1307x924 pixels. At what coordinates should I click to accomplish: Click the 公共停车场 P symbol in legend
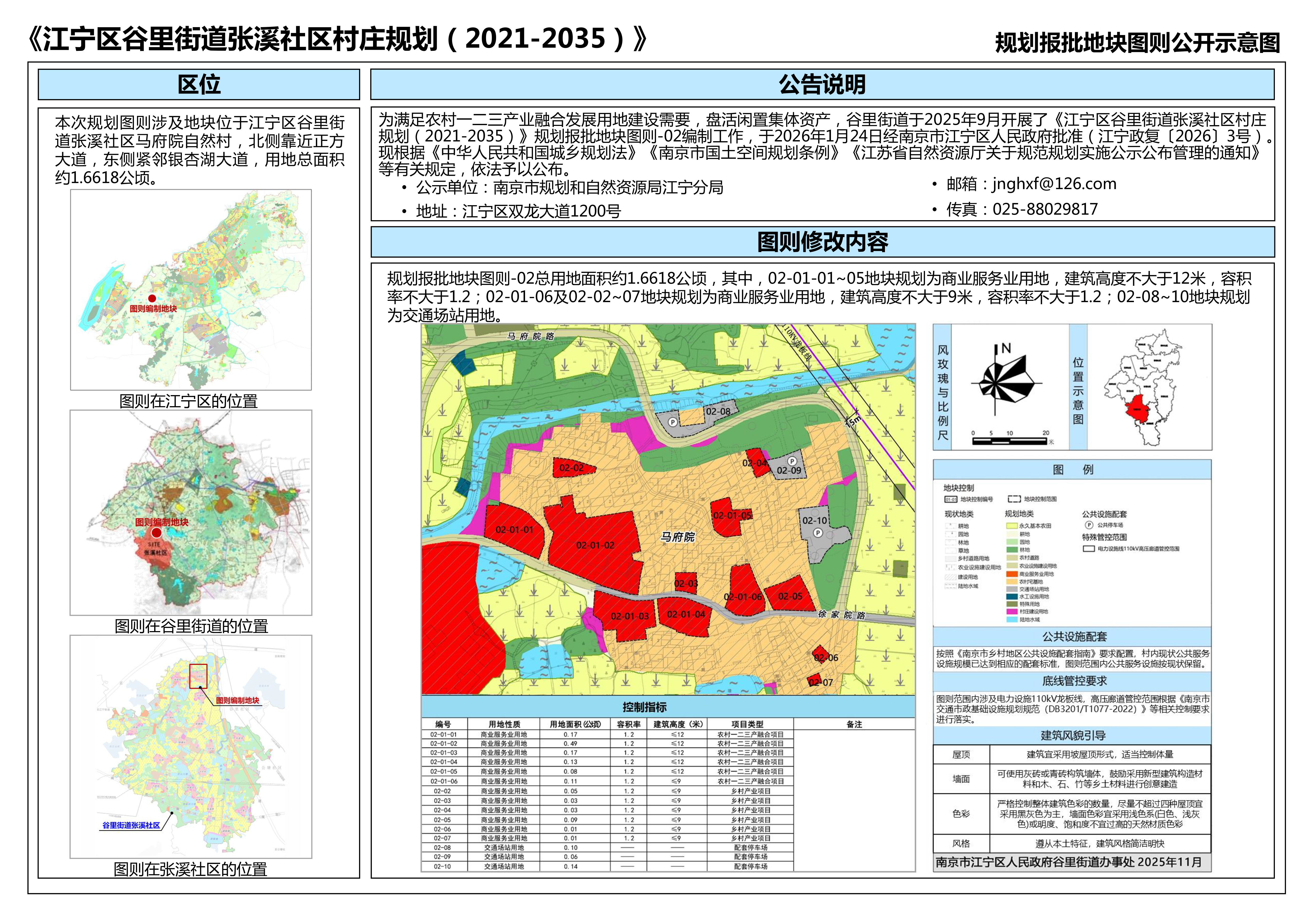(x=1089, y=525)
